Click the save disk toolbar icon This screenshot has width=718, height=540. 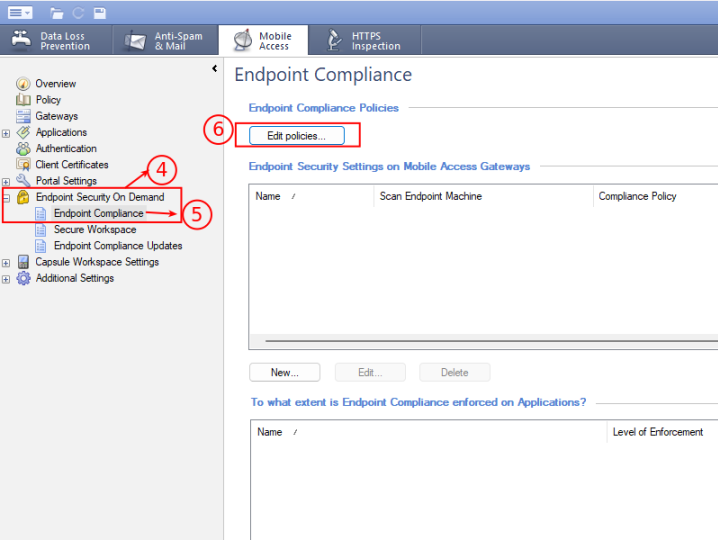(99, 13)
